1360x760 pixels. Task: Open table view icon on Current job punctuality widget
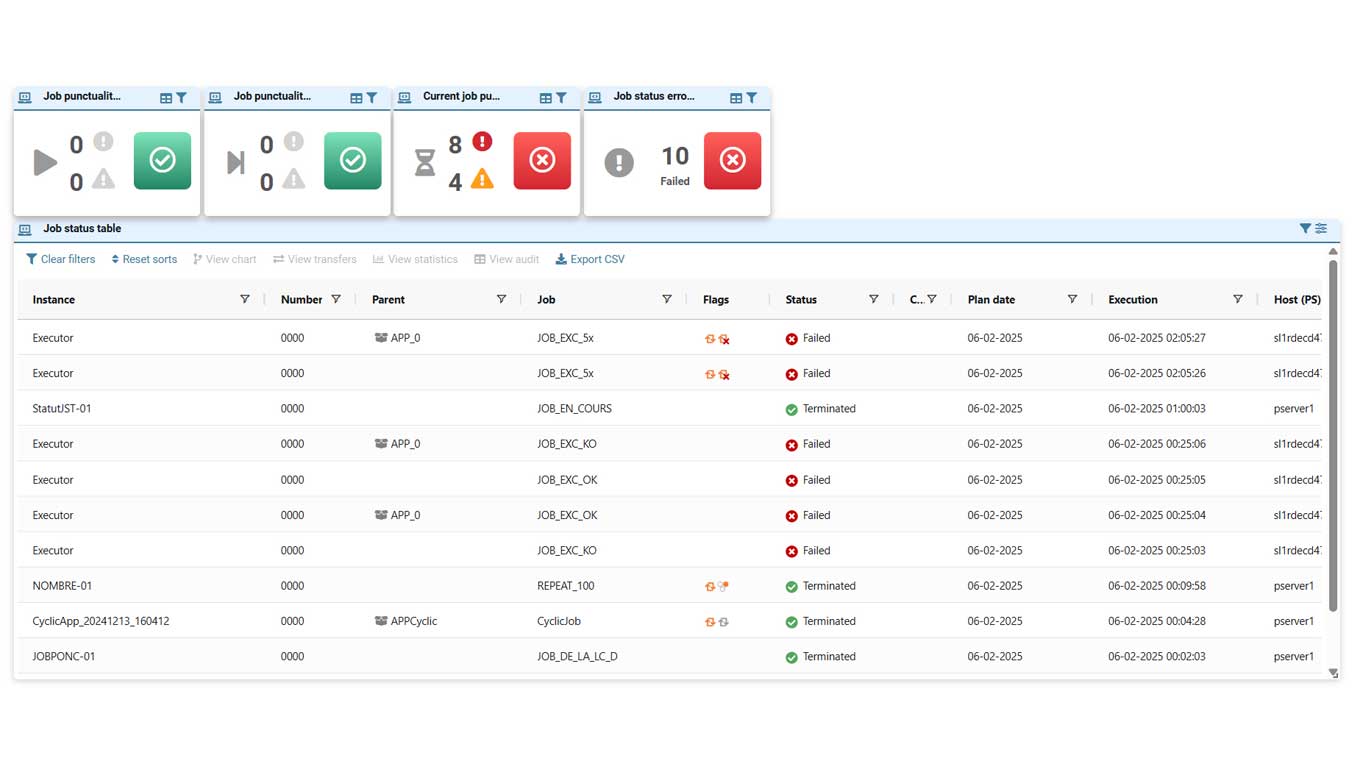click(x=546, y=98)
